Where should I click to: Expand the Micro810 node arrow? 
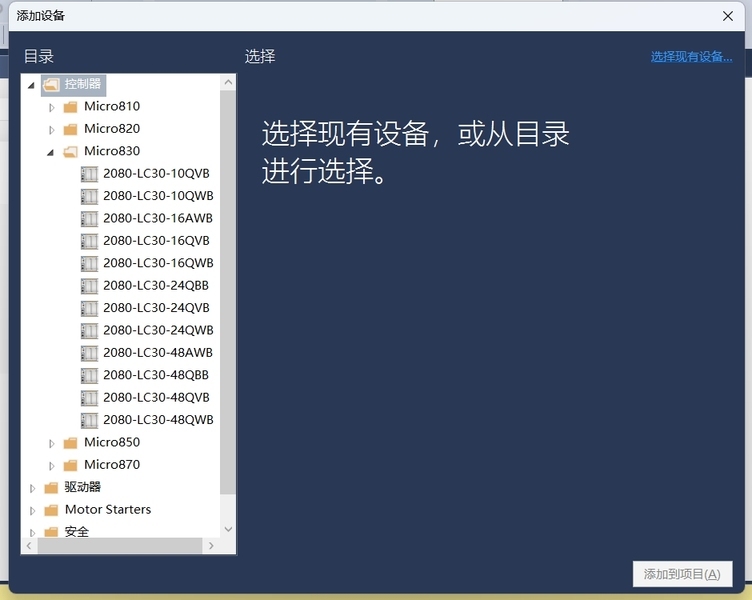coord(51,107)
